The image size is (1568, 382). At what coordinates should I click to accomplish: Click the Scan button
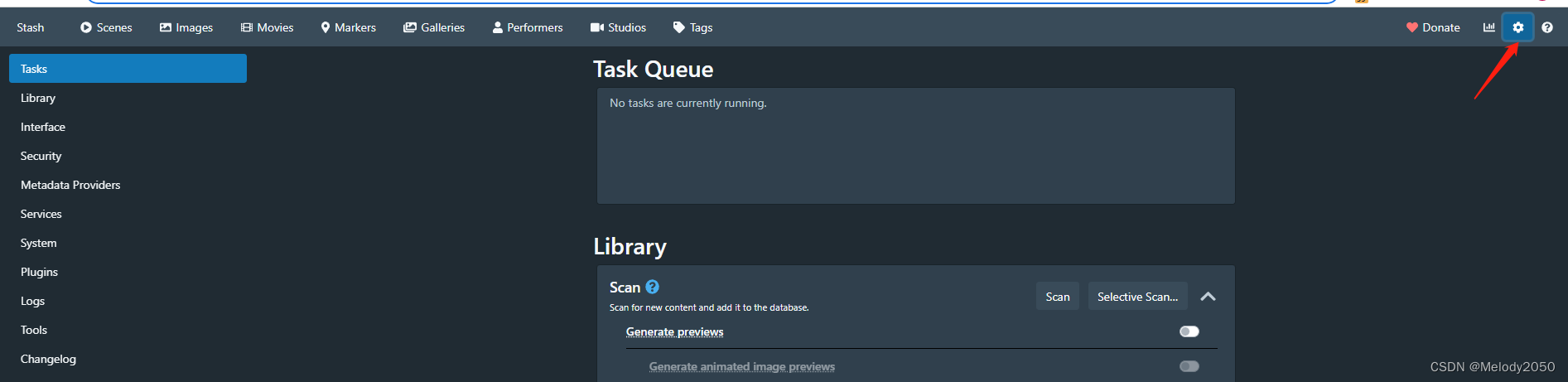click(1058, 297)
